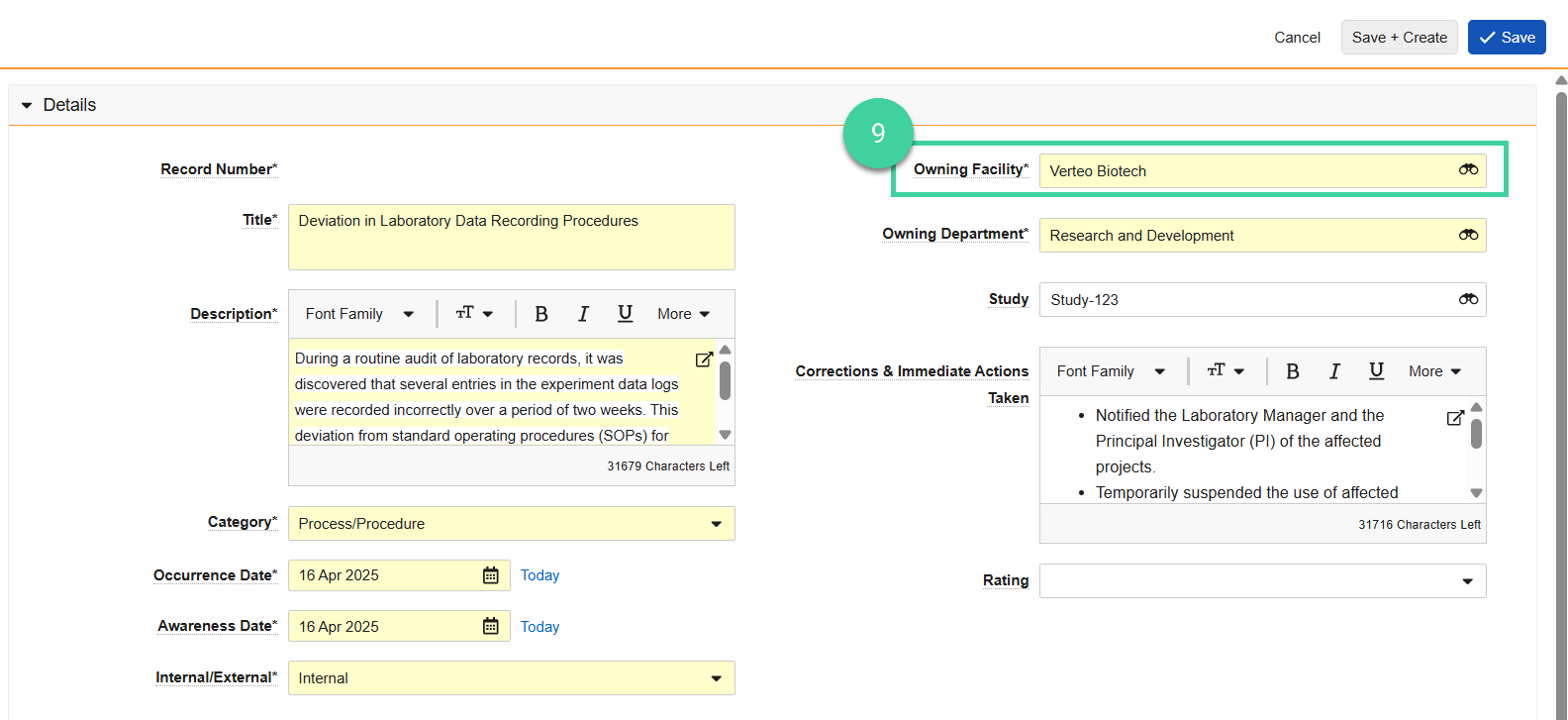Viewport: 1568px width, 720px height.
Task: Toggle Bold in Description editor
Action: [x=541, y=314]
